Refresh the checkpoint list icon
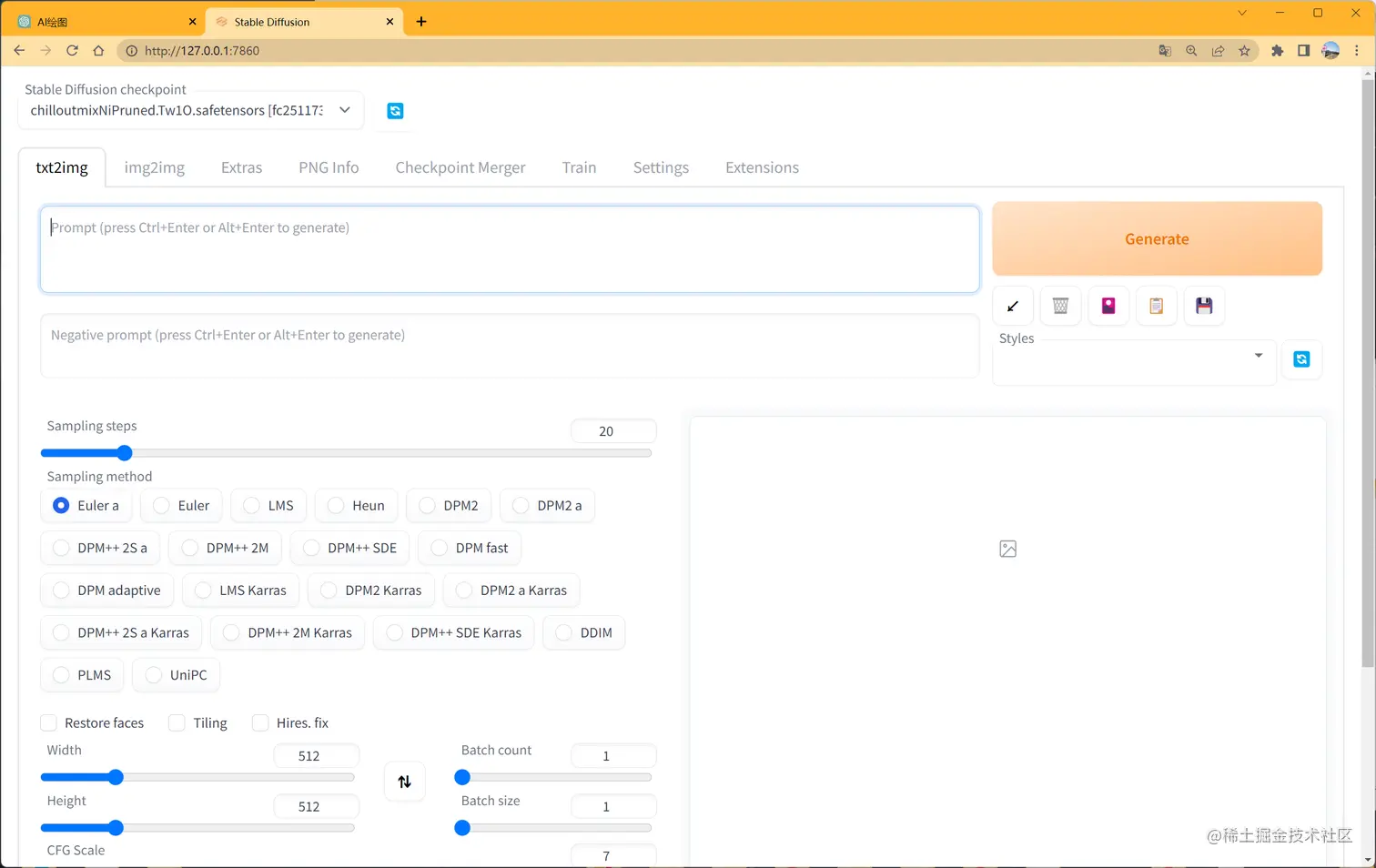1376x868 pixels. (395, 111)
